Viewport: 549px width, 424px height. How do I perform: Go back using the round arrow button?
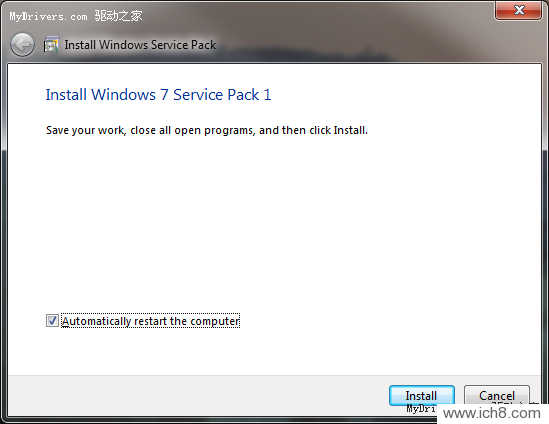[x=22, y=45]
